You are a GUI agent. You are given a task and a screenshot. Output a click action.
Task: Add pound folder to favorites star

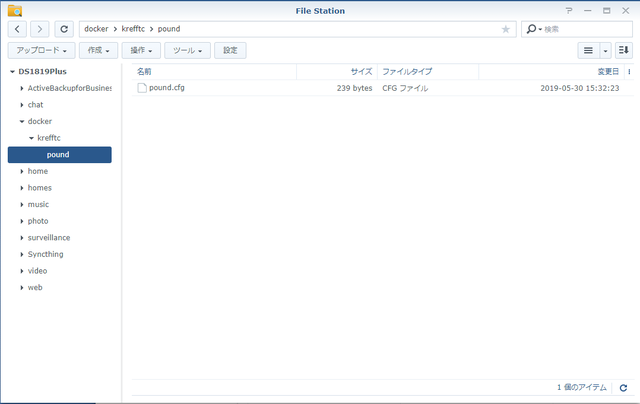[x=505, y=29]
